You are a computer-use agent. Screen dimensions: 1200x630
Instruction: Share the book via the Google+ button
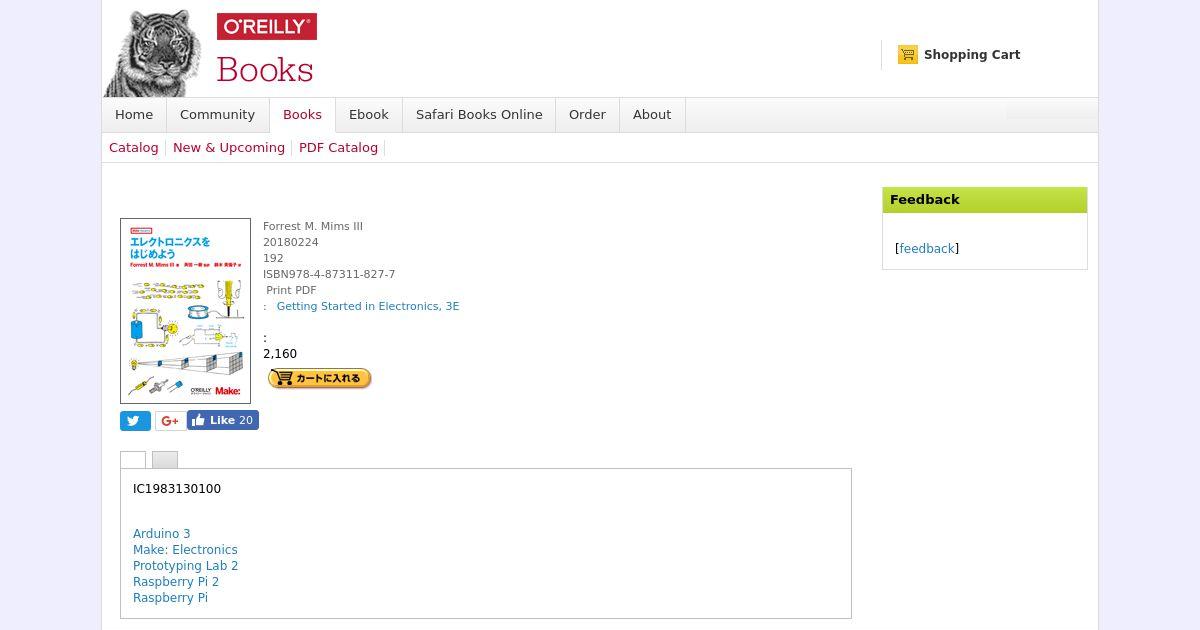tap(170, 421)
